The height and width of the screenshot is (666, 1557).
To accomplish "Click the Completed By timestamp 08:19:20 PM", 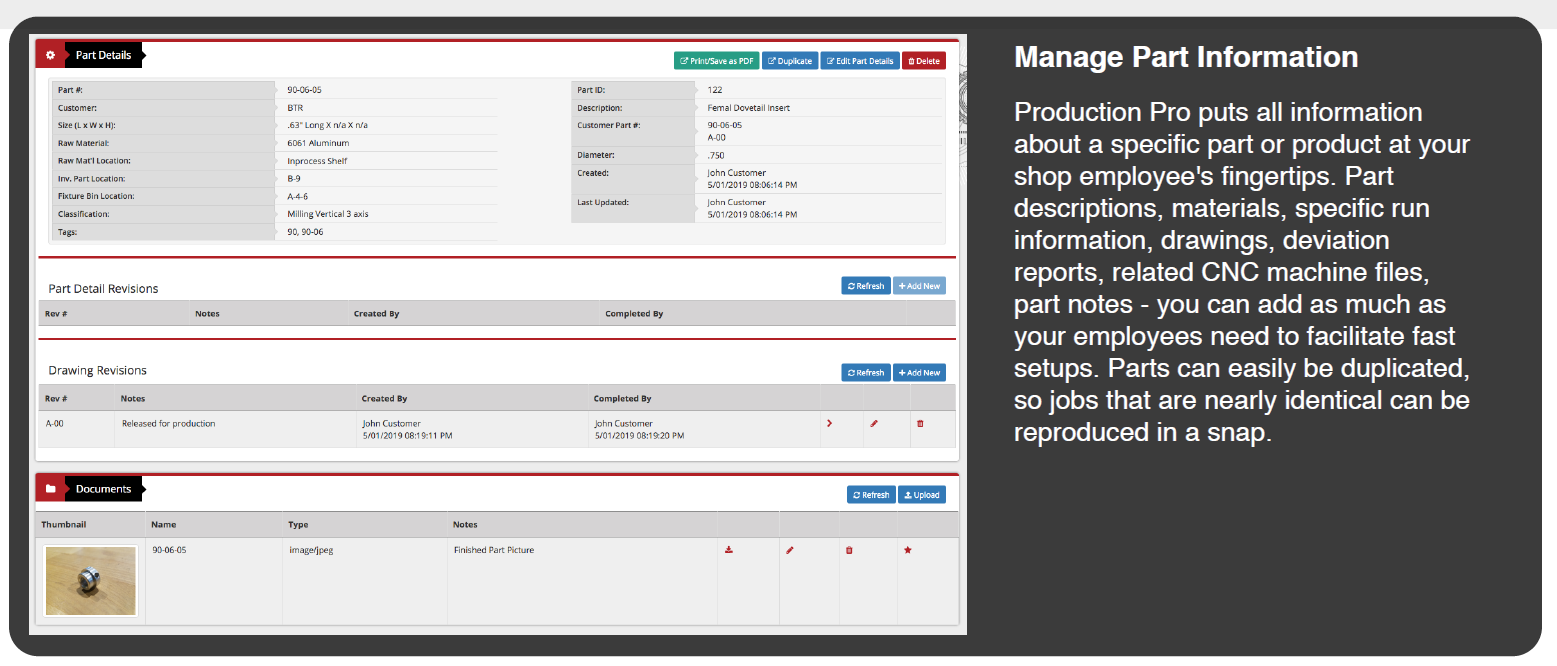I will pyautogui.click(x=639, y=436).
